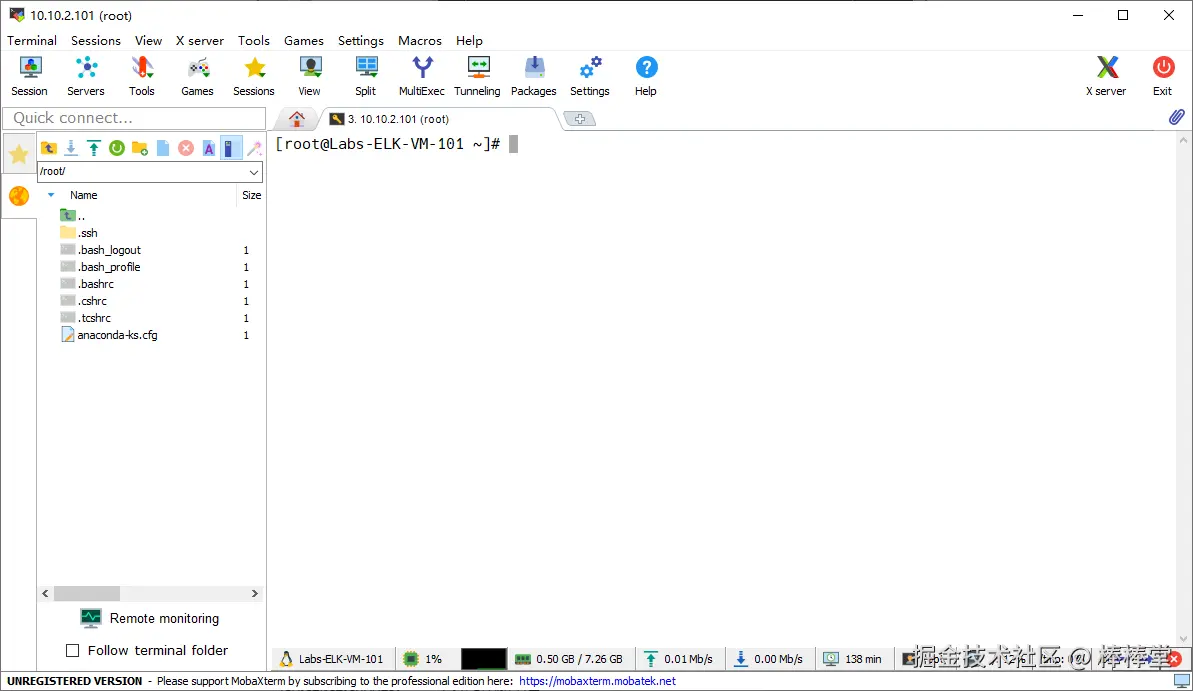This screenshot has width=1193, height=691.
Task: Click green refresh icon in file browser
Action: tap(116, 148)
